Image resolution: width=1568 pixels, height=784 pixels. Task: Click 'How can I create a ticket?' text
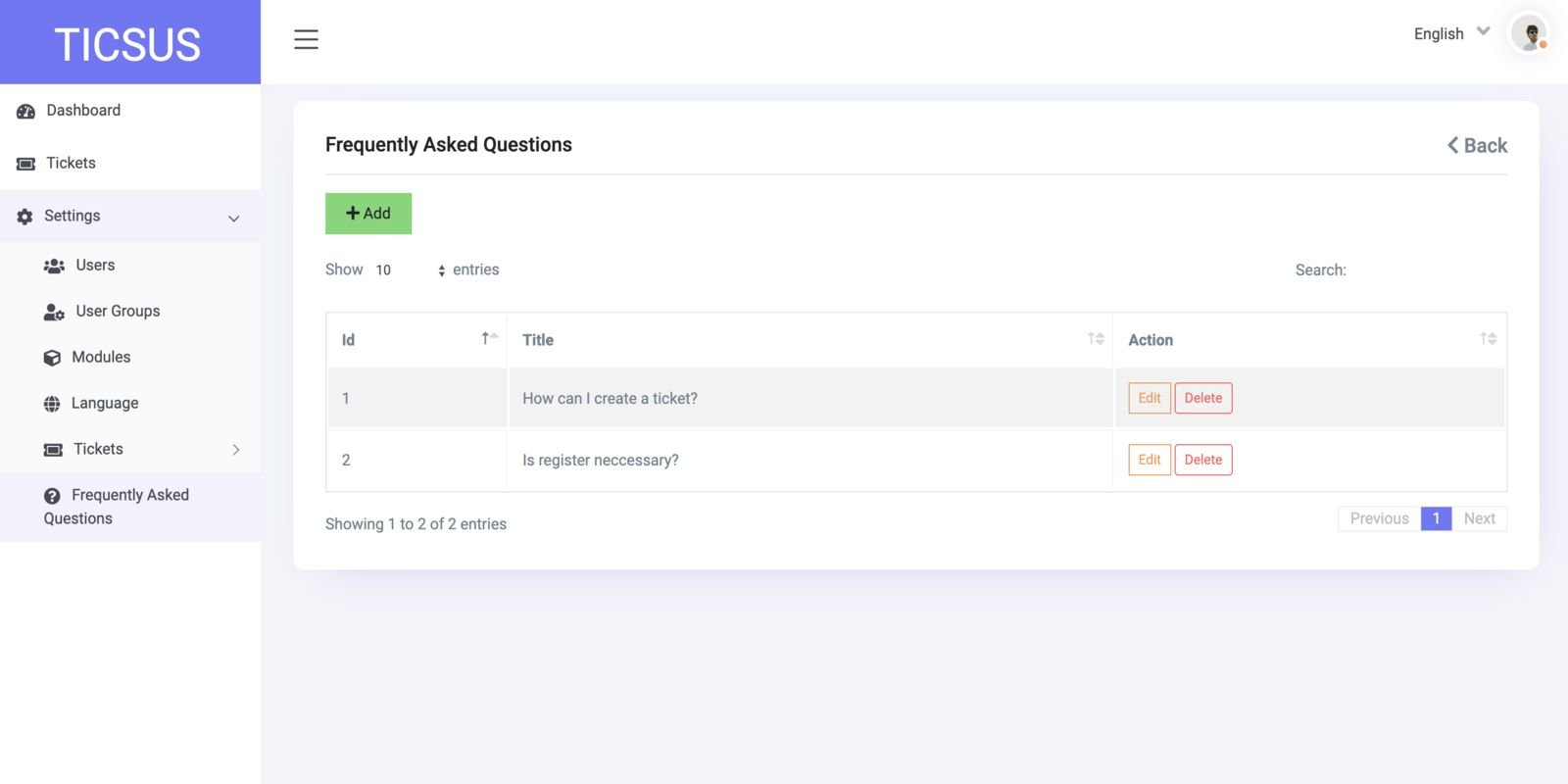coord(610,399)
